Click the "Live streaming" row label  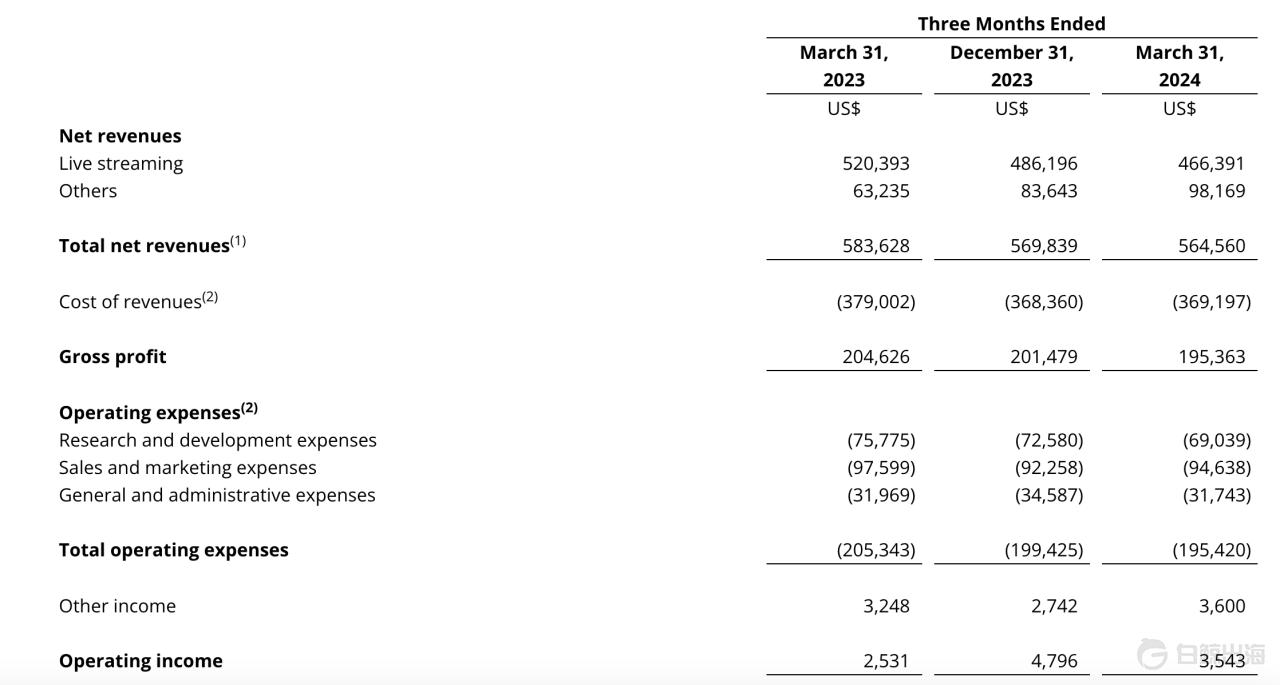pos(121,163)
